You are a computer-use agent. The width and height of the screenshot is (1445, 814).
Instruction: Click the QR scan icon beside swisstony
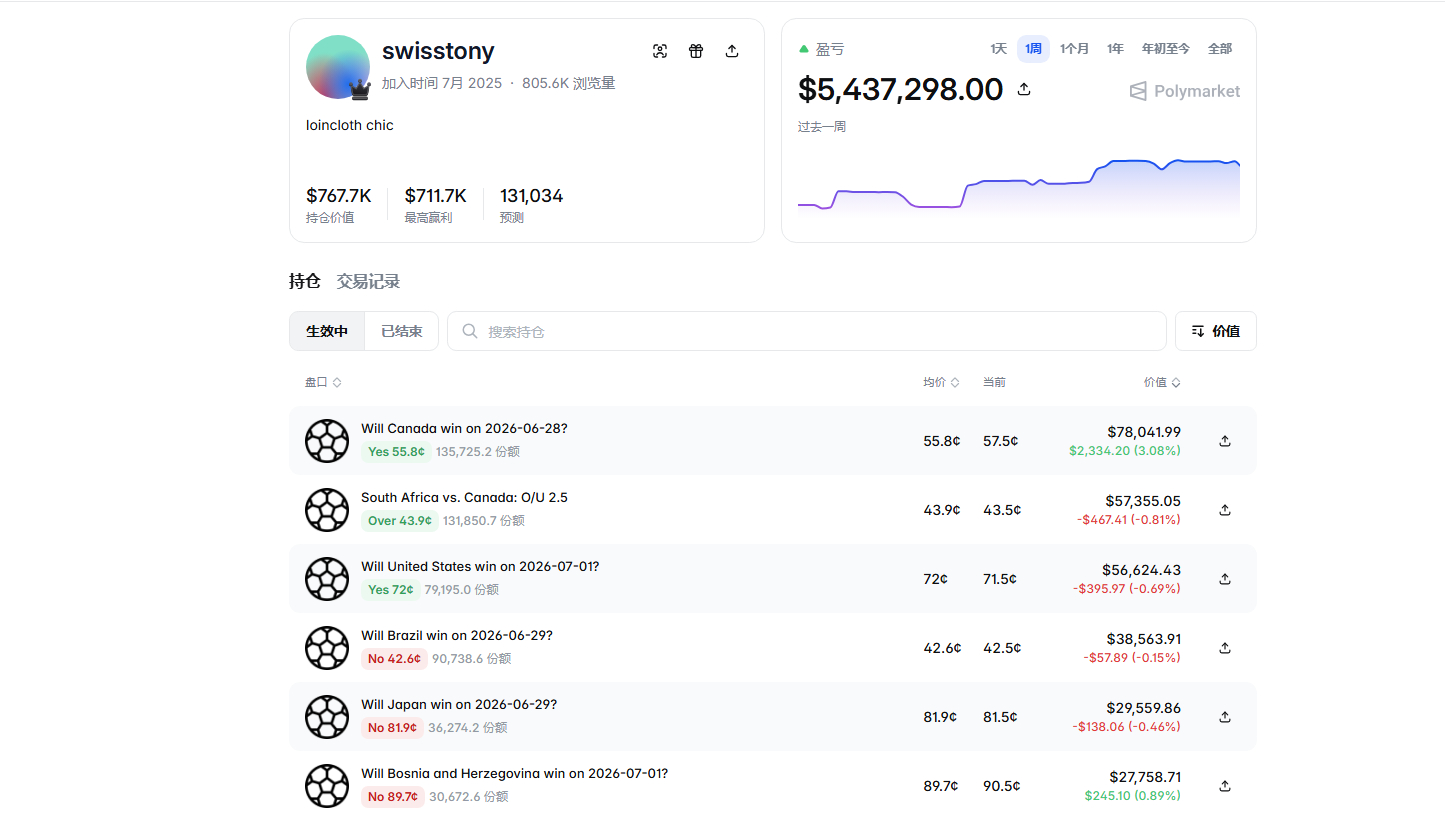coord(660,51)
